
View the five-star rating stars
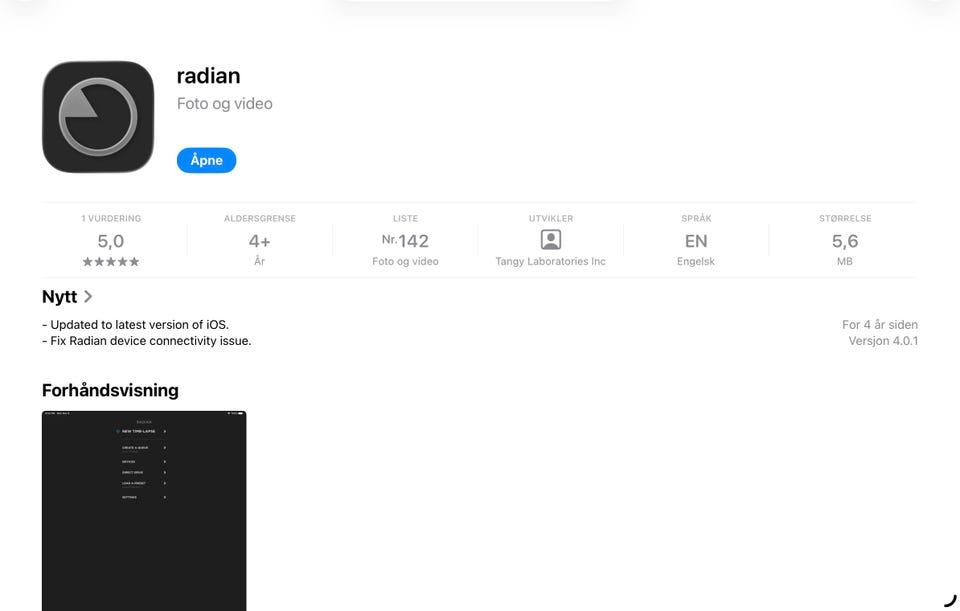(111, 262)
